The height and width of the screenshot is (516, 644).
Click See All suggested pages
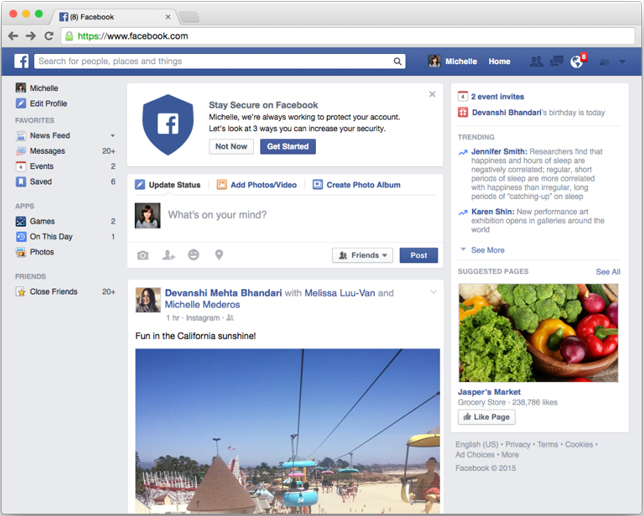pos(608,272)
